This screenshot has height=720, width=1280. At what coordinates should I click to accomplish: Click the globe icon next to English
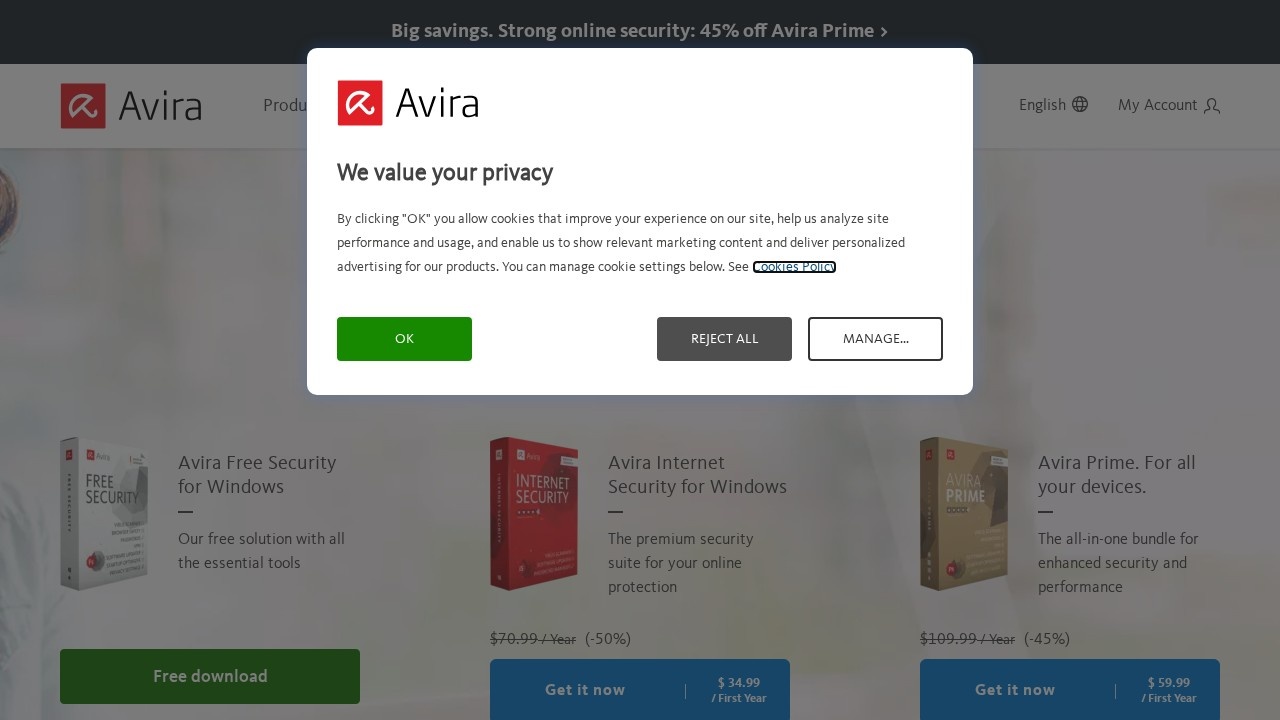(x=1080, y=104)
